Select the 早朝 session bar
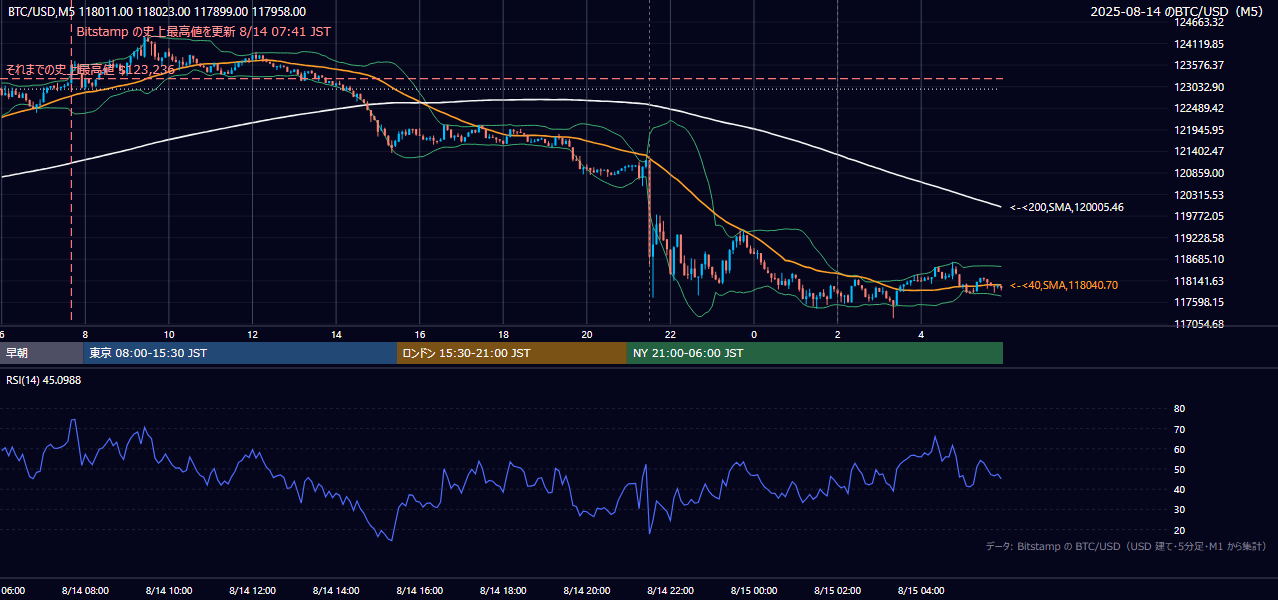The height and width of the screenshot is (600, 1278). 41,353
